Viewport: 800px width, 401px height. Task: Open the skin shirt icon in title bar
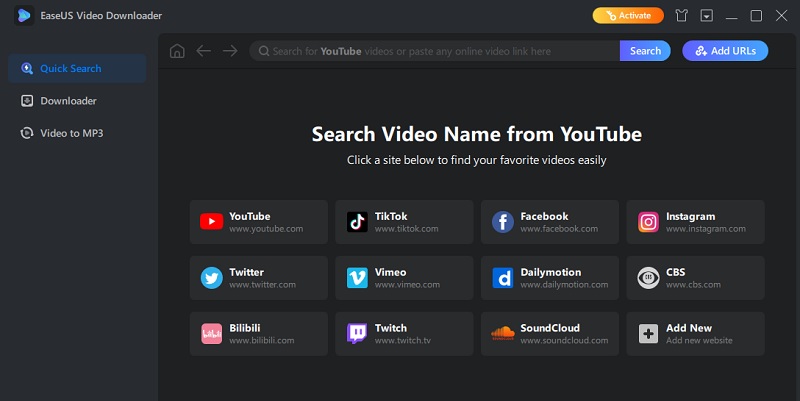point(681,16)
